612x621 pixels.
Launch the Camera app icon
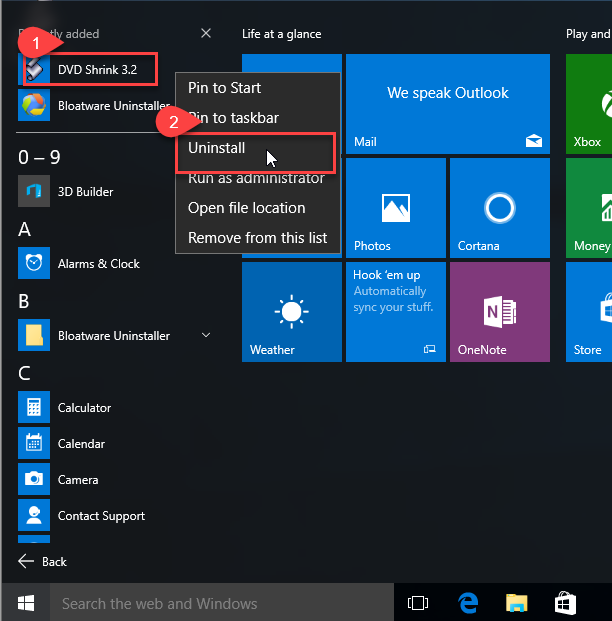(x=34, y=479)
